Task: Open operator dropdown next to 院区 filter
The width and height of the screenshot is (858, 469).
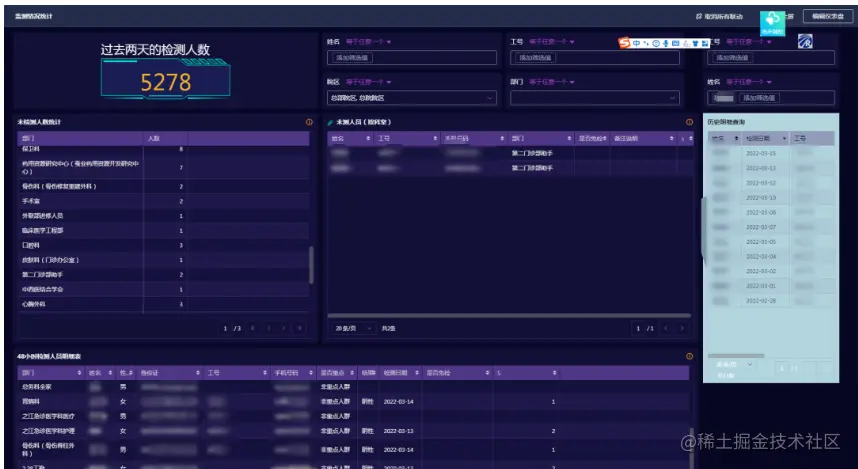Action: pyautogui.click(x=368, y=82)
